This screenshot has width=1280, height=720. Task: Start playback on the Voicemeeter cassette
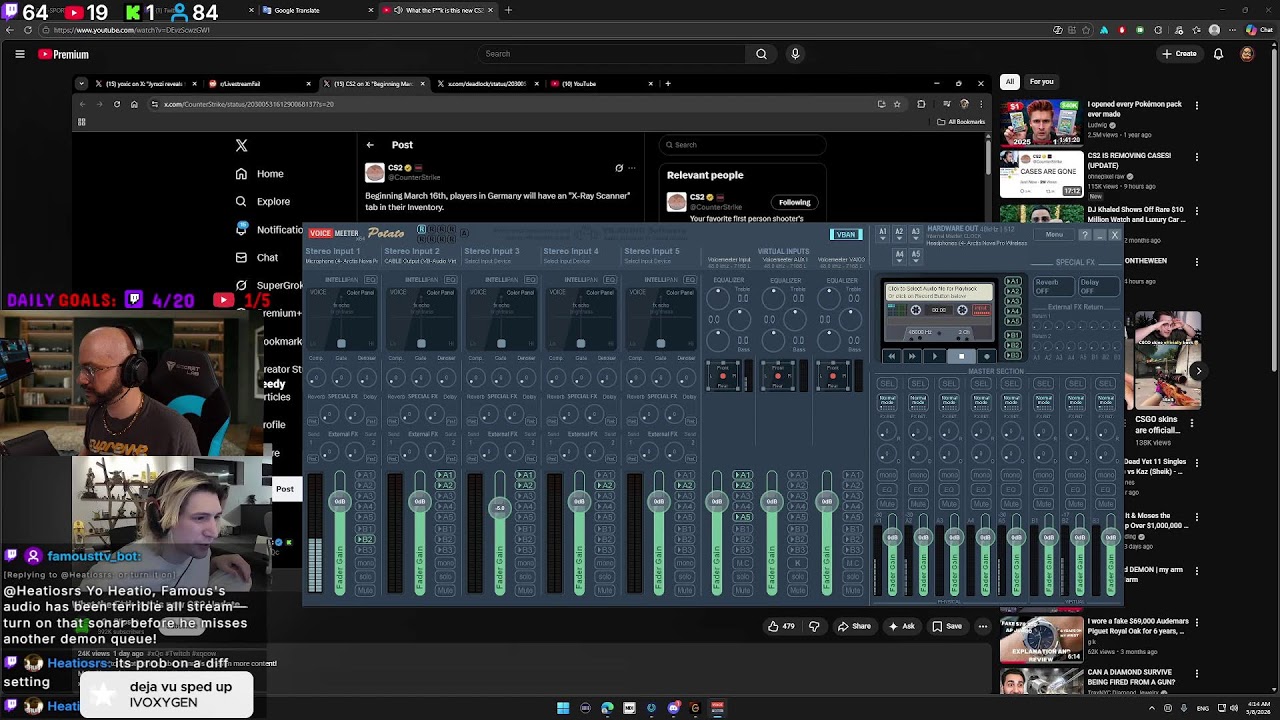[x=935, y=356]
